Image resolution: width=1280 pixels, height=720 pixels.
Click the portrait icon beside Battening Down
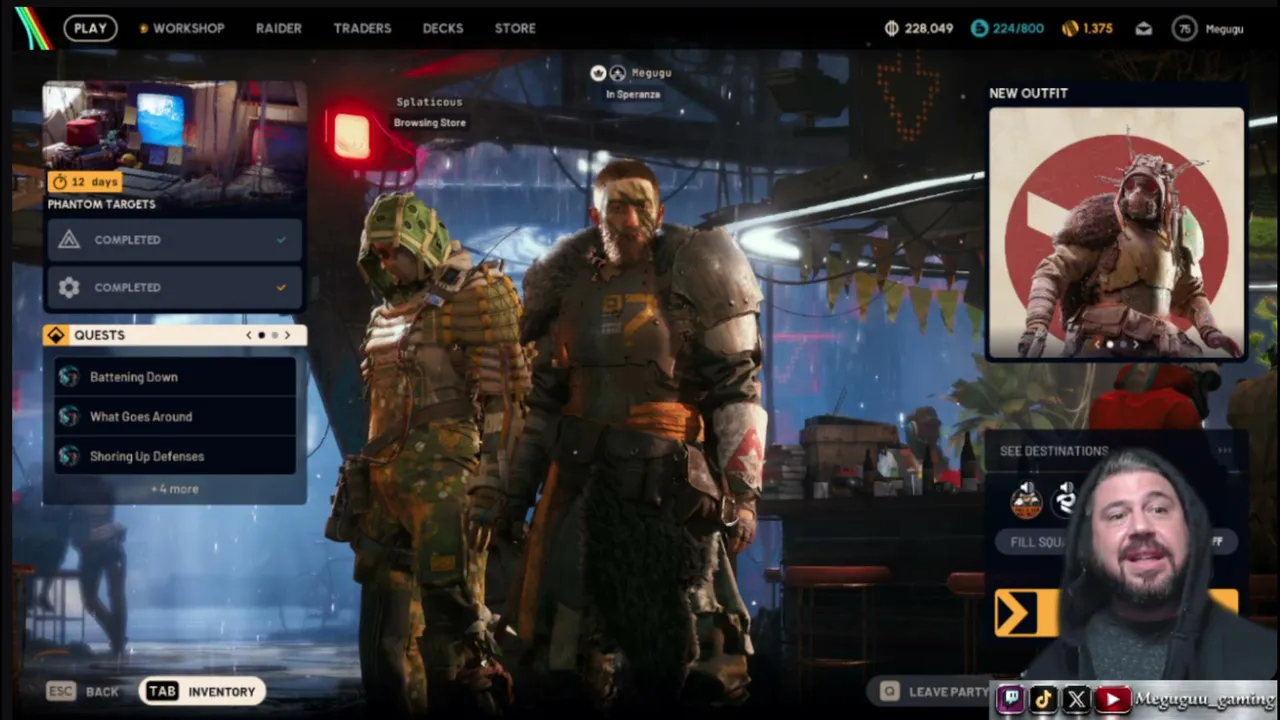pyautogui.click(x=69, y=377)
